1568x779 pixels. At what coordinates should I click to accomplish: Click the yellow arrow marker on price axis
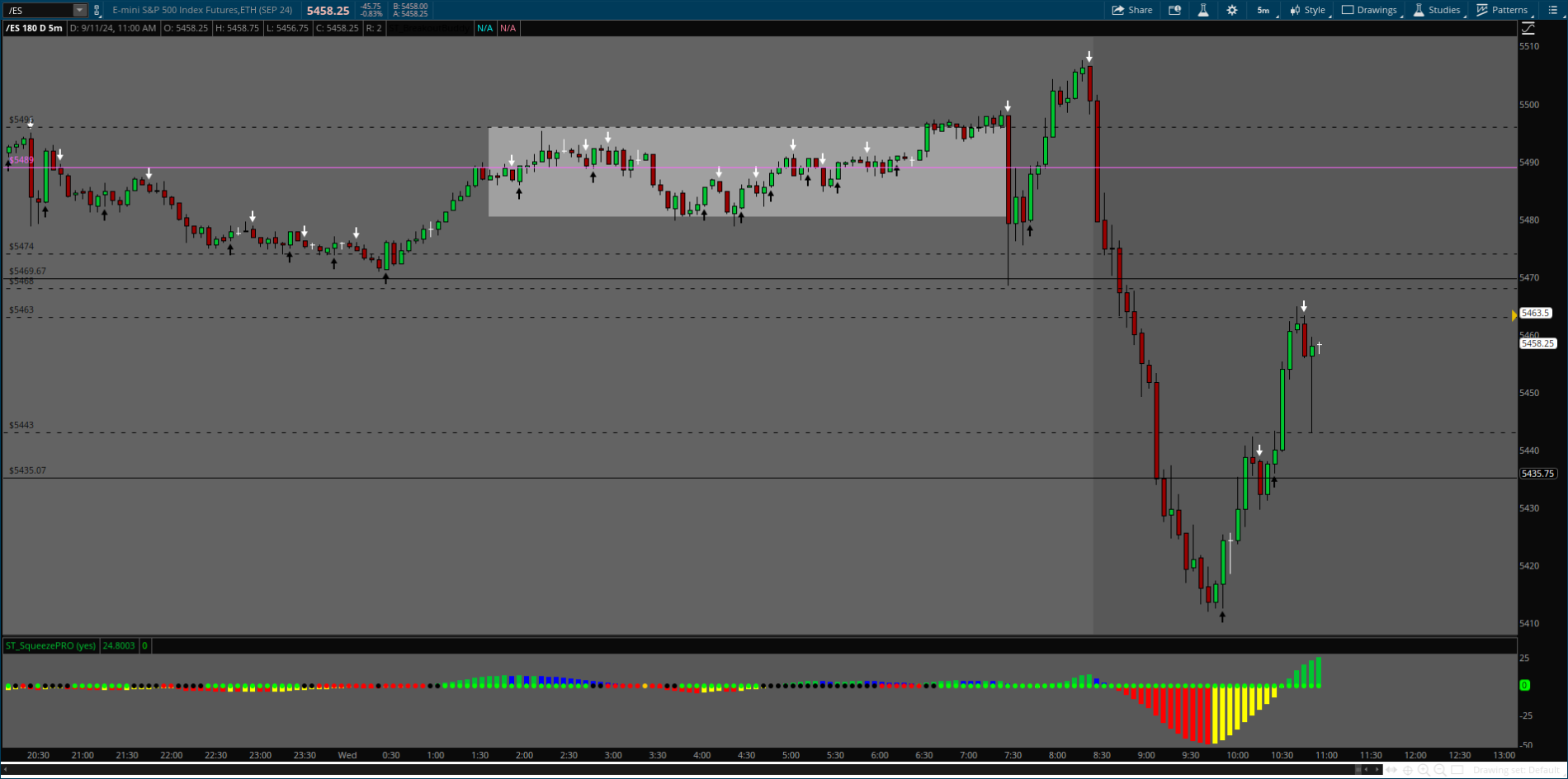click(x=1514, y=315)
